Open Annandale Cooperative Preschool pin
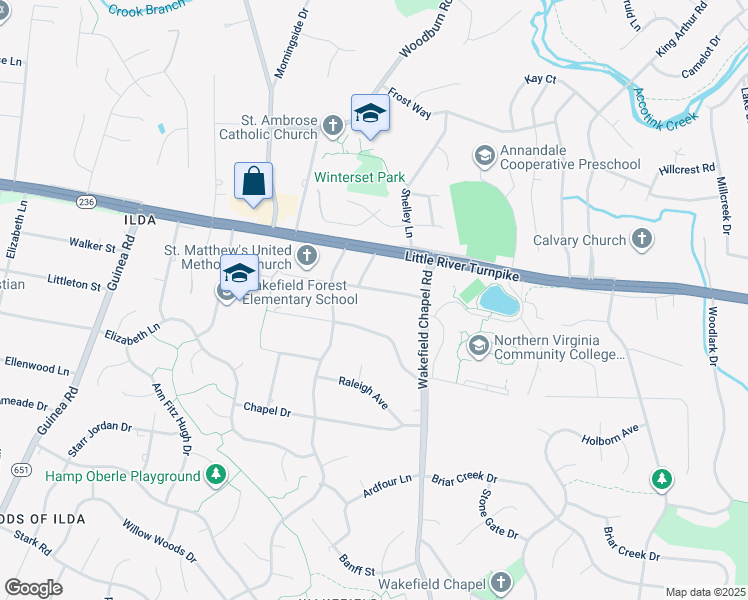This screenshot has height=600, width=748. (485, 156)
